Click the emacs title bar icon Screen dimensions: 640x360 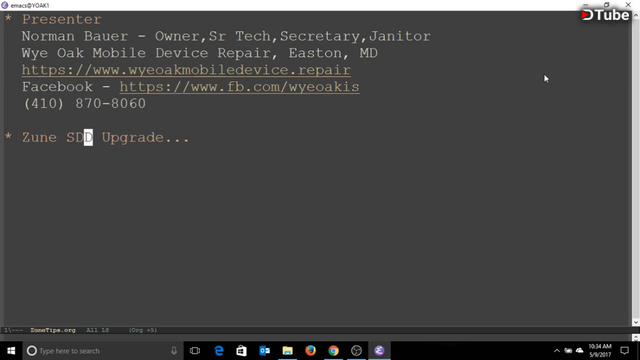pyautogui.click(x=4, y=5)
